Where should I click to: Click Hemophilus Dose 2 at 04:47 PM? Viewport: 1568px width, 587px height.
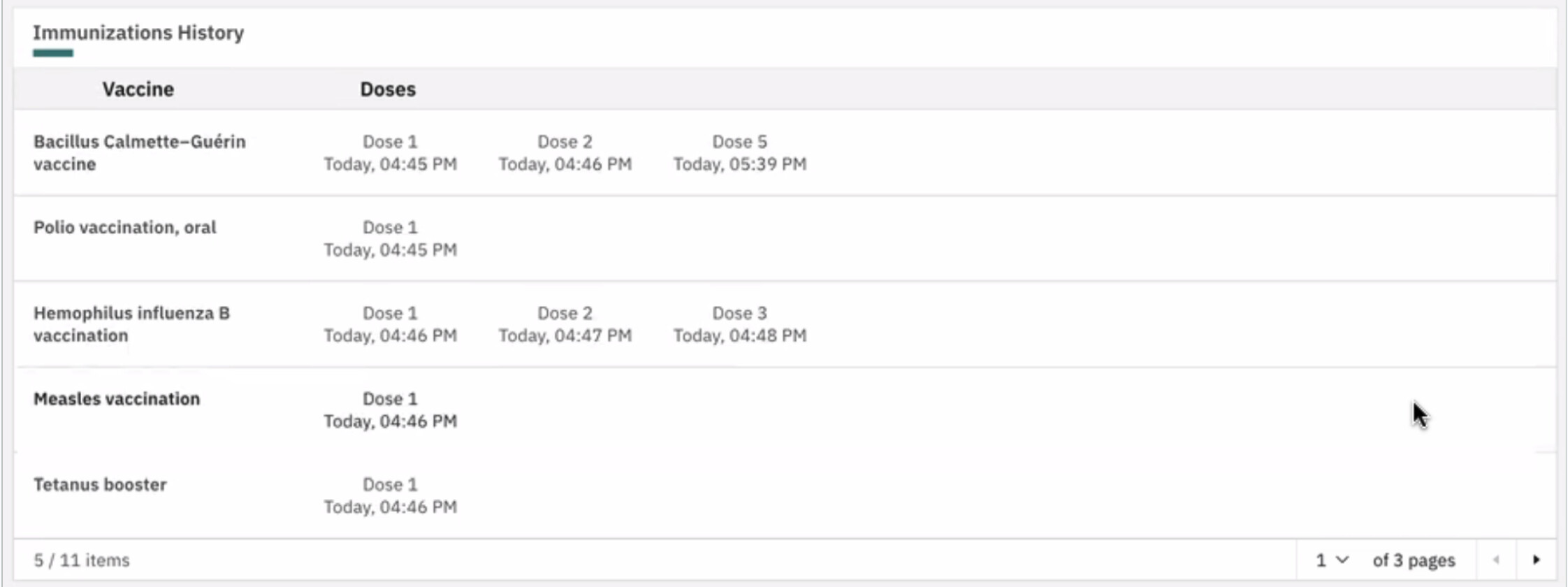click(565, 325)
